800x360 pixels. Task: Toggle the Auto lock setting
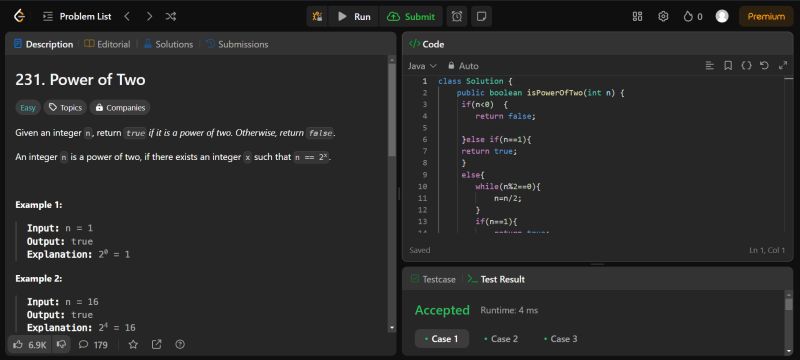pos(463,66)
